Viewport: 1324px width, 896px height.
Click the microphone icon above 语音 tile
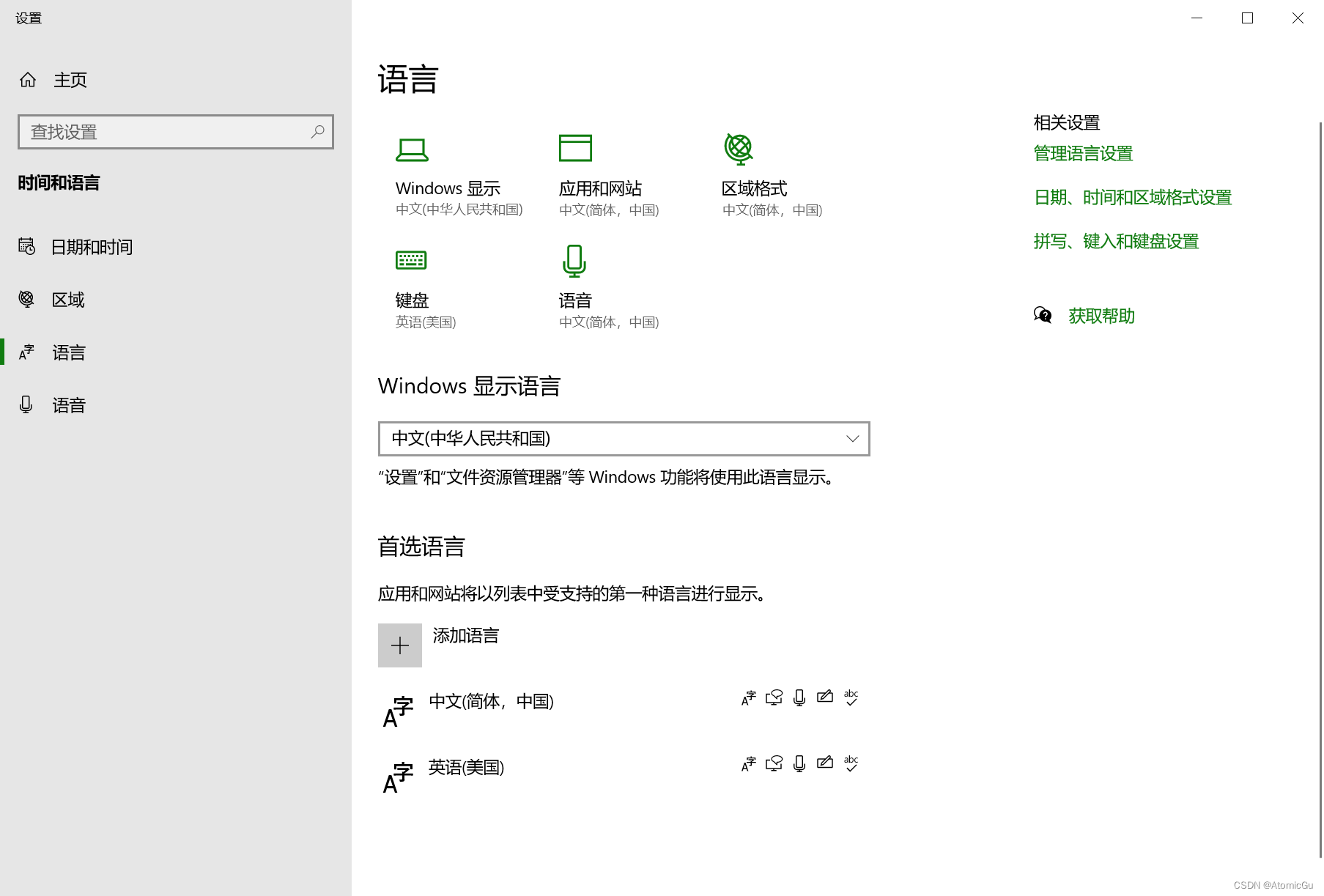pyautogui.click(x=574, y=261)
